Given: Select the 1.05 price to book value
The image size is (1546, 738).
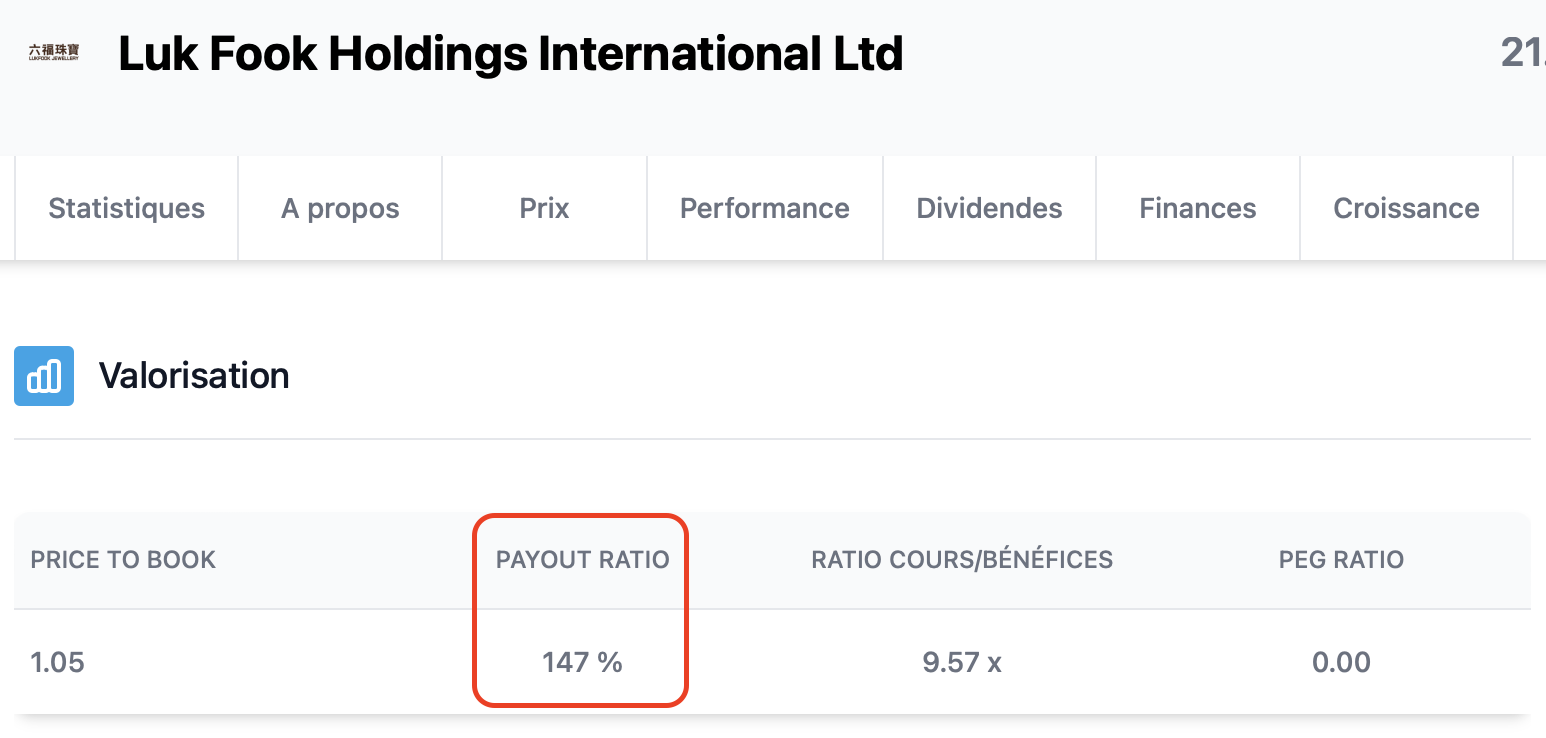Looking at the screenshot, I should coord(57,662).
